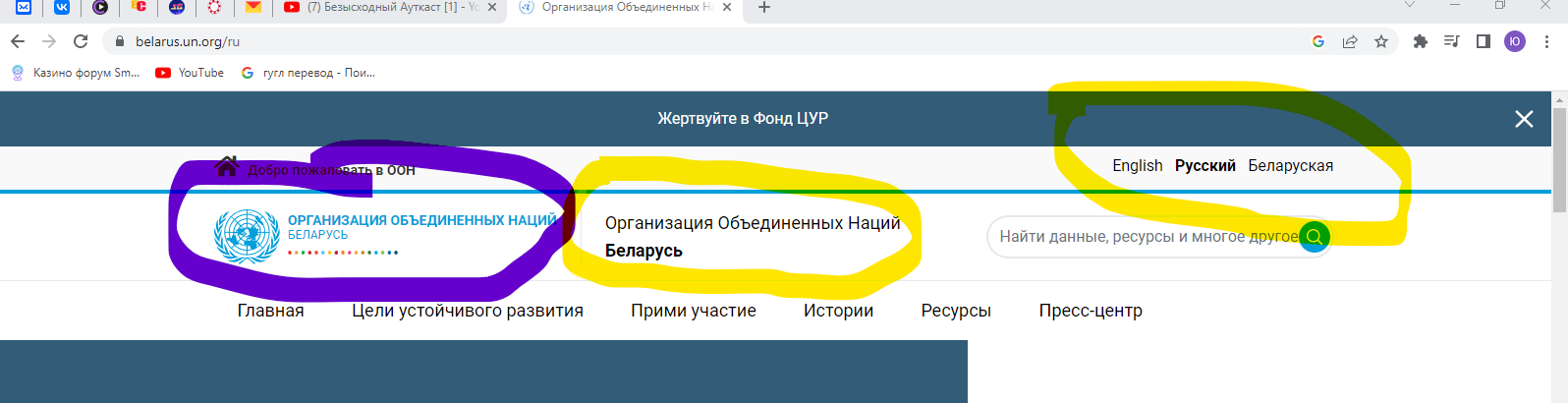Dismiss the donation banner with X
The height and width of the screenshot is (403, 1568).
1524,119
